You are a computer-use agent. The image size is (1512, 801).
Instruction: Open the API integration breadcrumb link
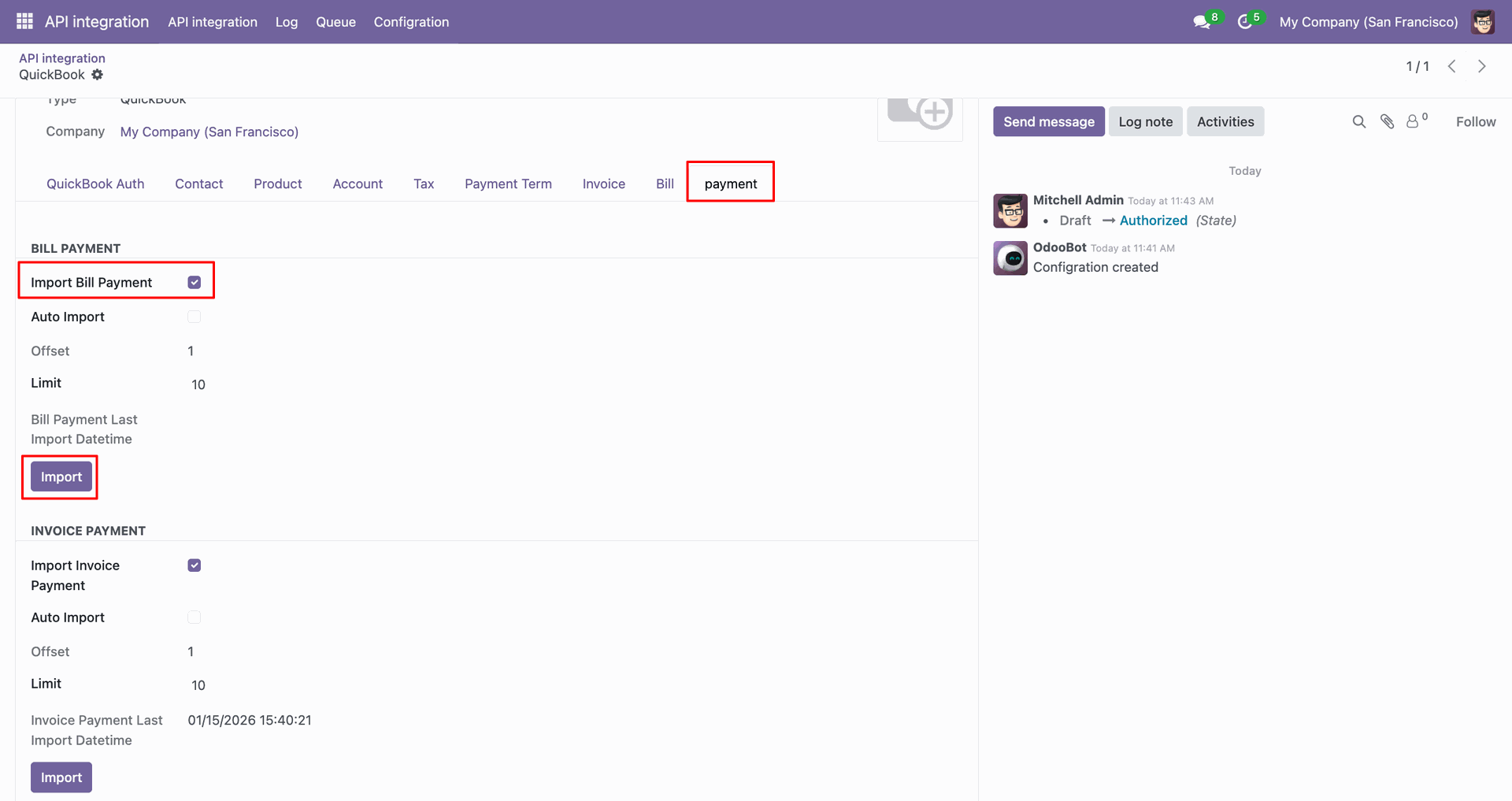pyautogui.click(x=62, y=57)
